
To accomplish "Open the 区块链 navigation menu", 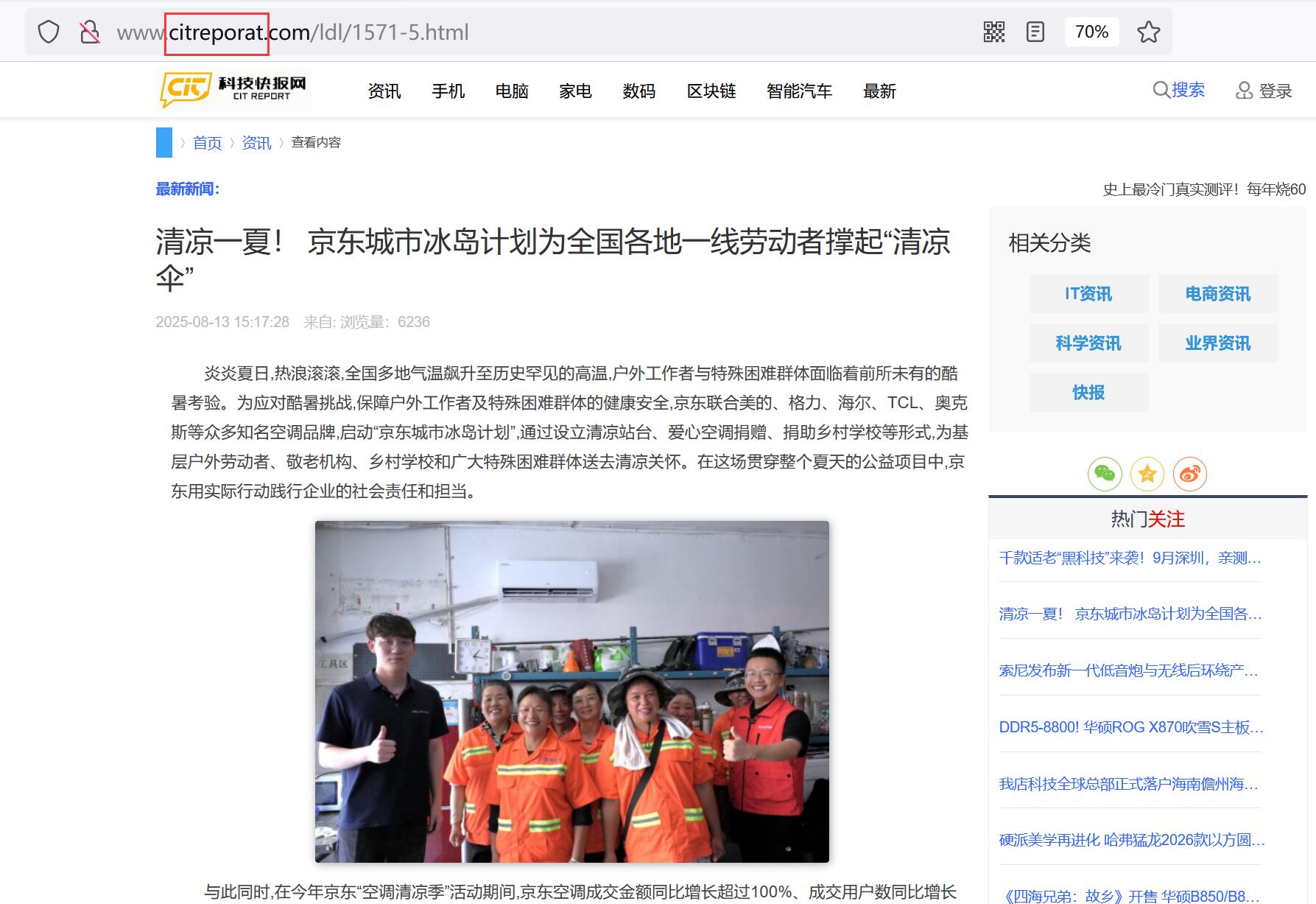I will (x=711, y=91).
